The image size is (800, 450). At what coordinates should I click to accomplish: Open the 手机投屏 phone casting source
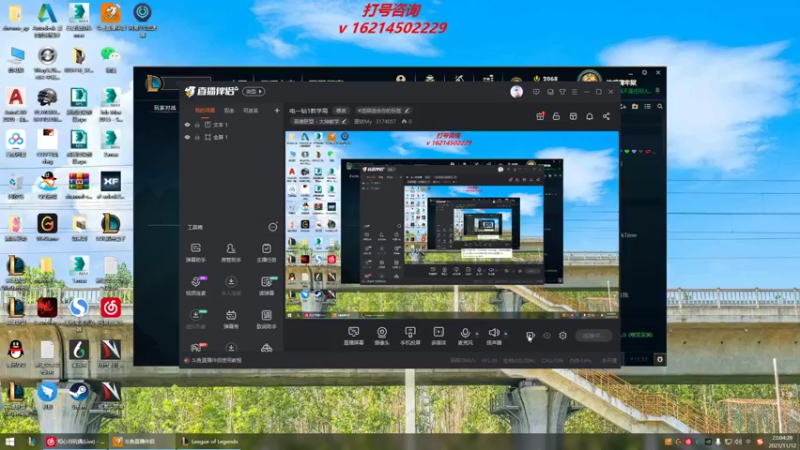pyautogui.click(x=410, y=336)
